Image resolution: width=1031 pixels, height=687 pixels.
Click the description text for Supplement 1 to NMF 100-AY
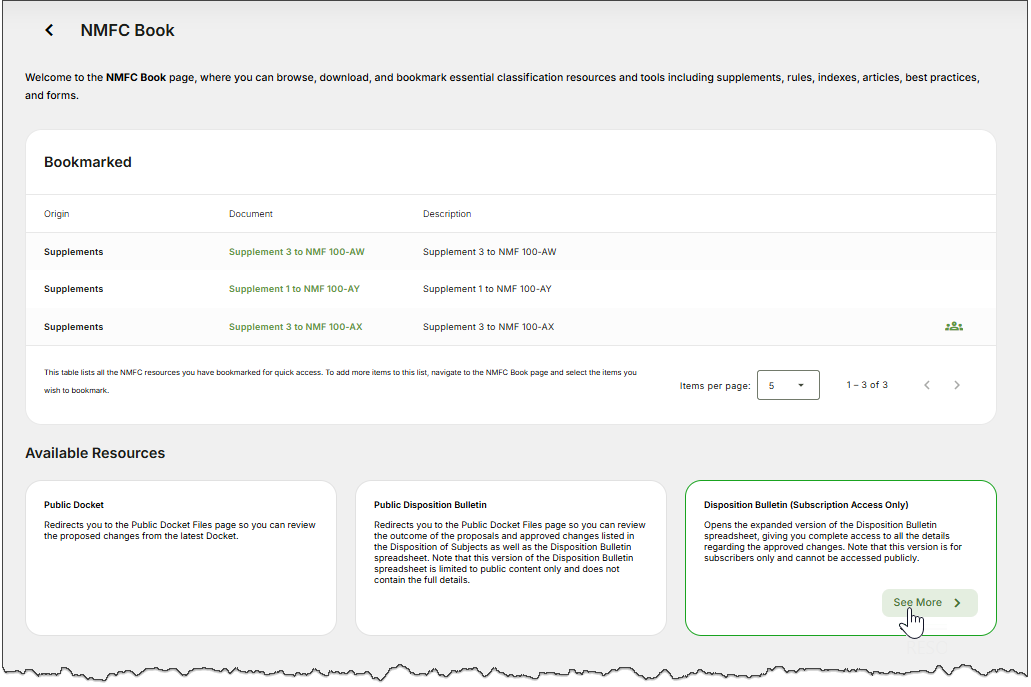click(x=487, y=289)
